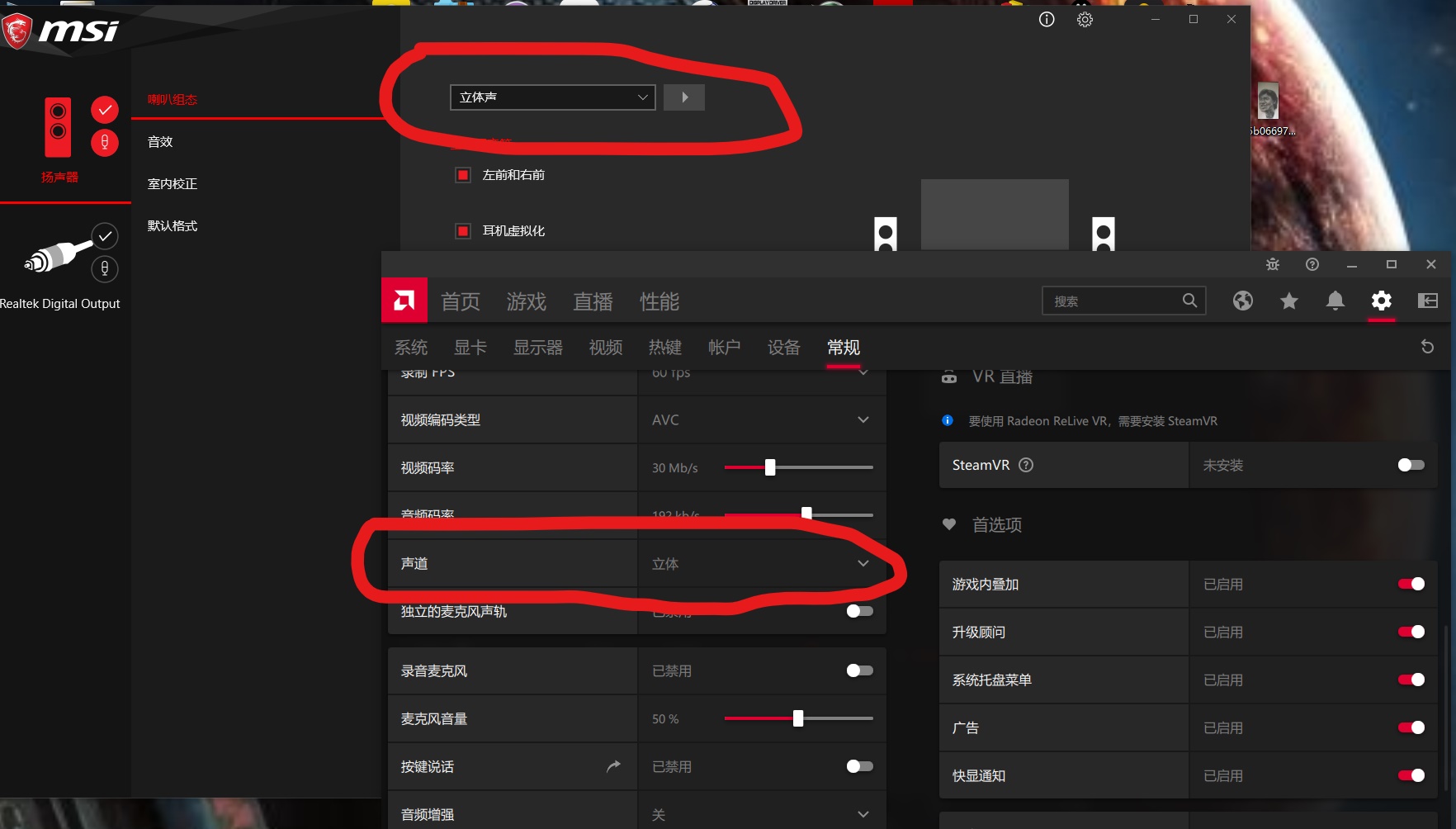
Task: Adjust the 麦克风音量 slider
Action: [x=798, y=718]
